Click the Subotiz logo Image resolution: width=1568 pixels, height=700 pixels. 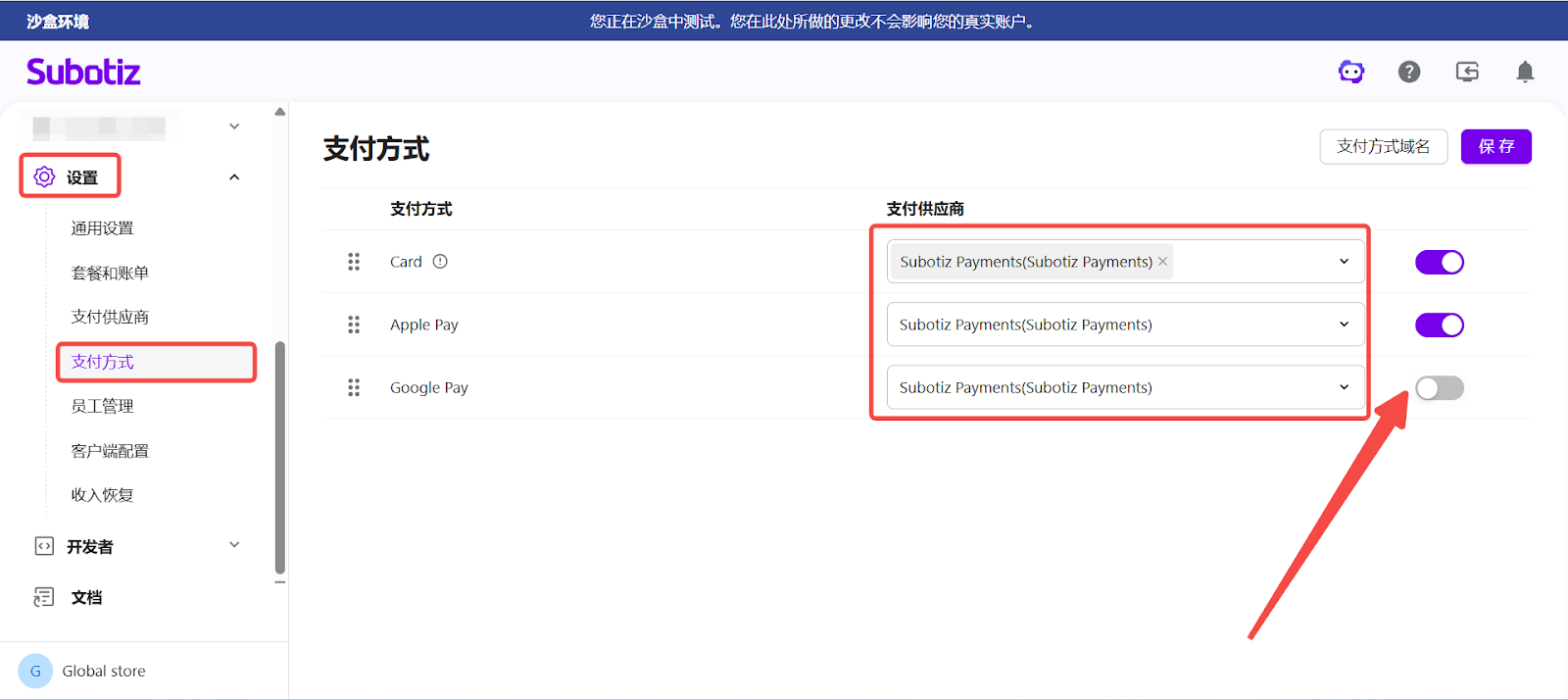83,72
